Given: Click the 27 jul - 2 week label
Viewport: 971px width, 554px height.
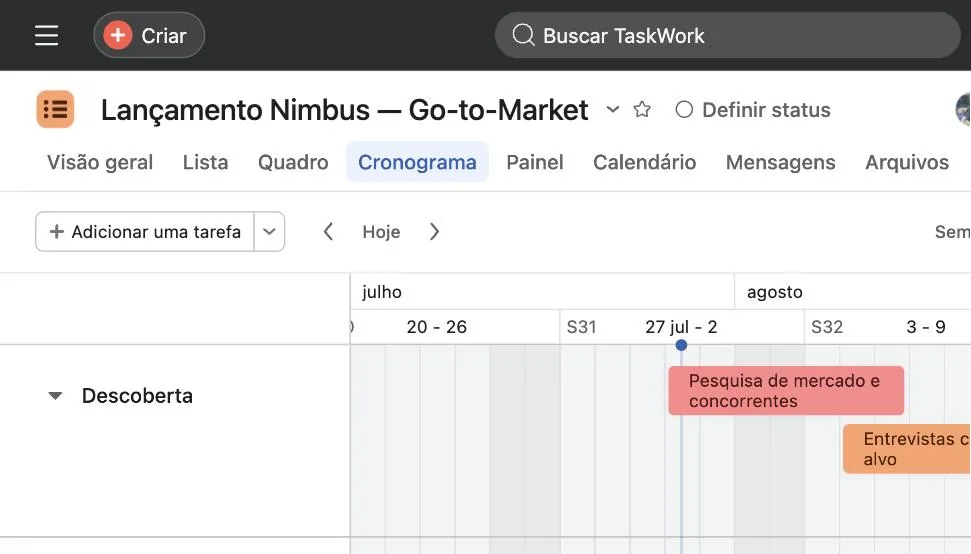Looking at the screenshot, I should (x=681, y=327).
